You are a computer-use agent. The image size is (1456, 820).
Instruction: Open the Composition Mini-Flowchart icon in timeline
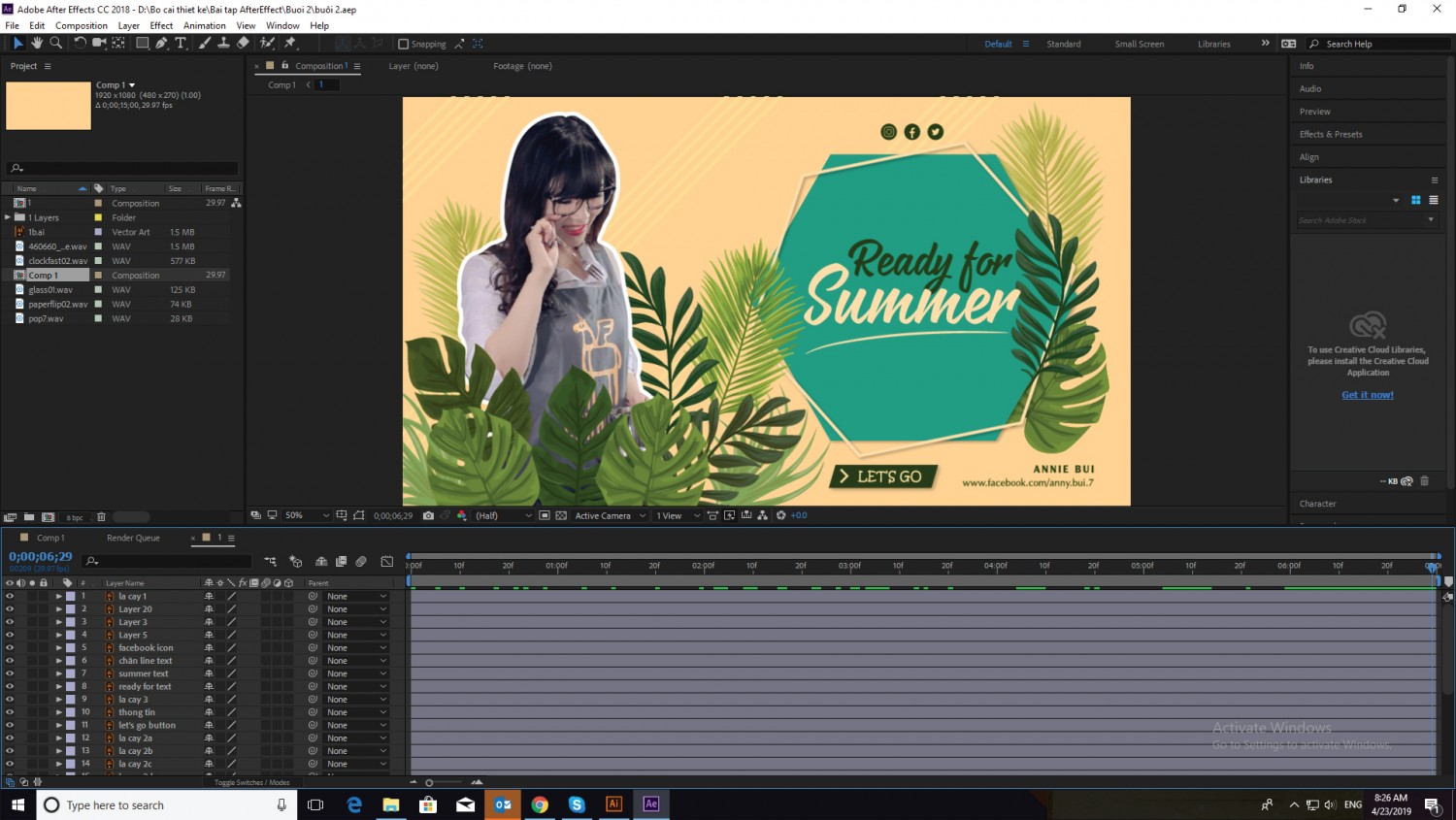[270, 561]
